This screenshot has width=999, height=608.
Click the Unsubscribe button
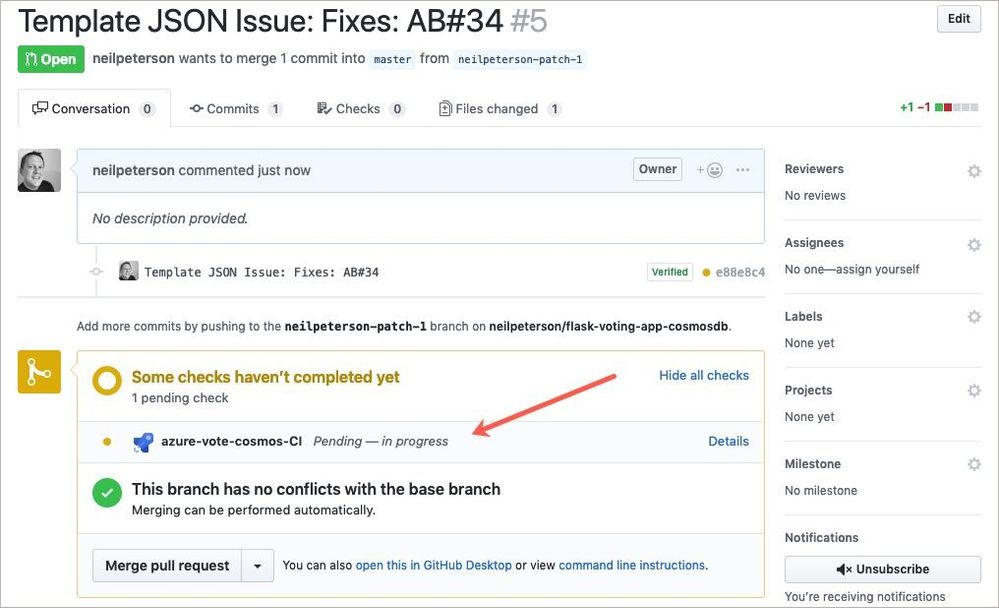click(882, 569)
